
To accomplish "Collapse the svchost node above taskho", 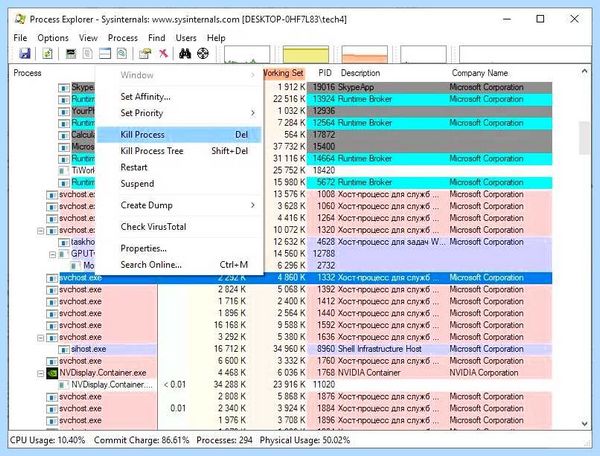I will [41, 231].
